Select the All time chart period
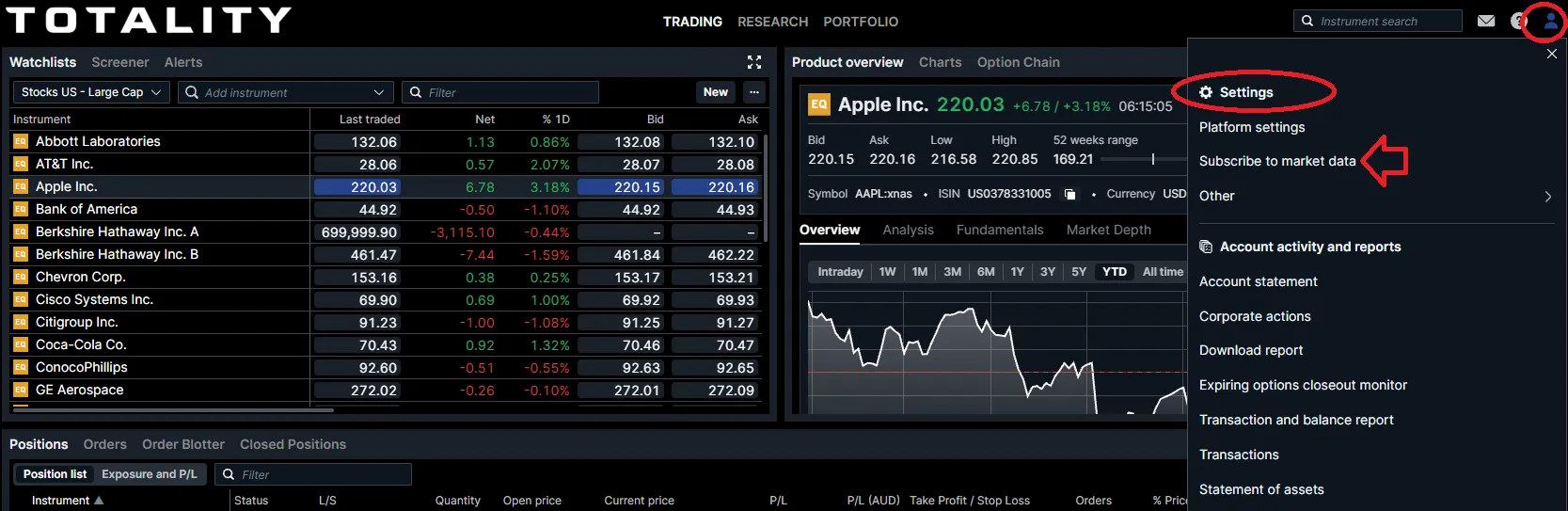The height and width of the screenshot is (511, 1568). point(1163,272)
